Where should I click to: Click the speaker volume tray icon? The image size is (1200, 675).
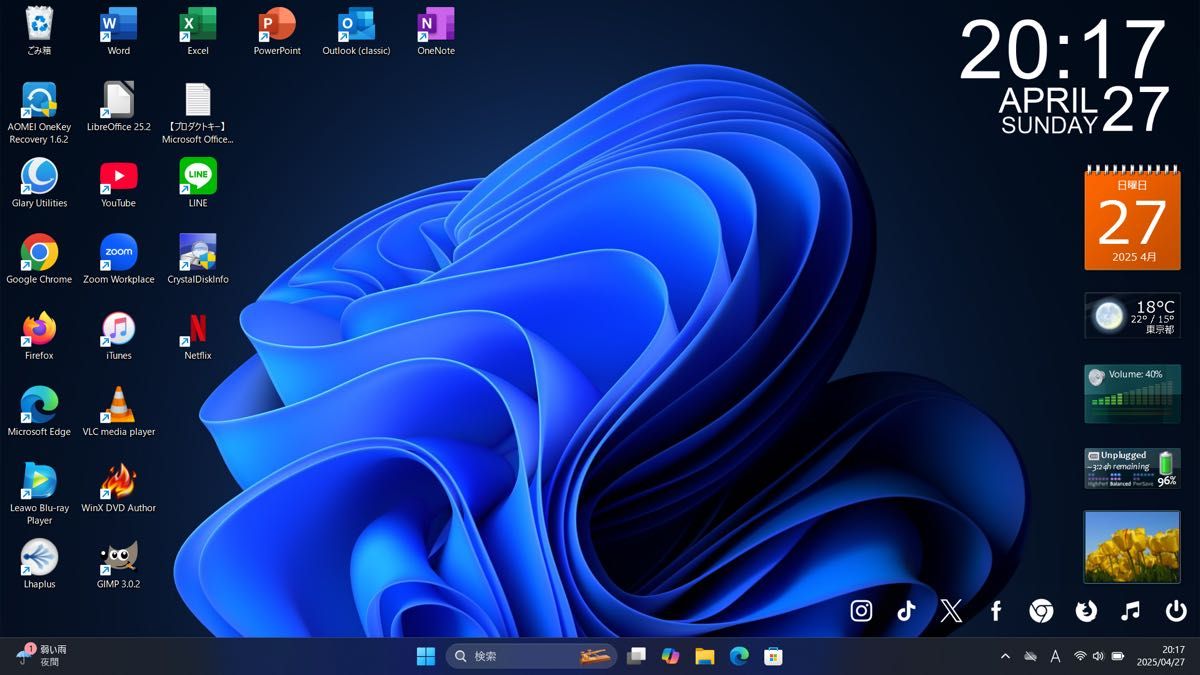[1098, 656]
